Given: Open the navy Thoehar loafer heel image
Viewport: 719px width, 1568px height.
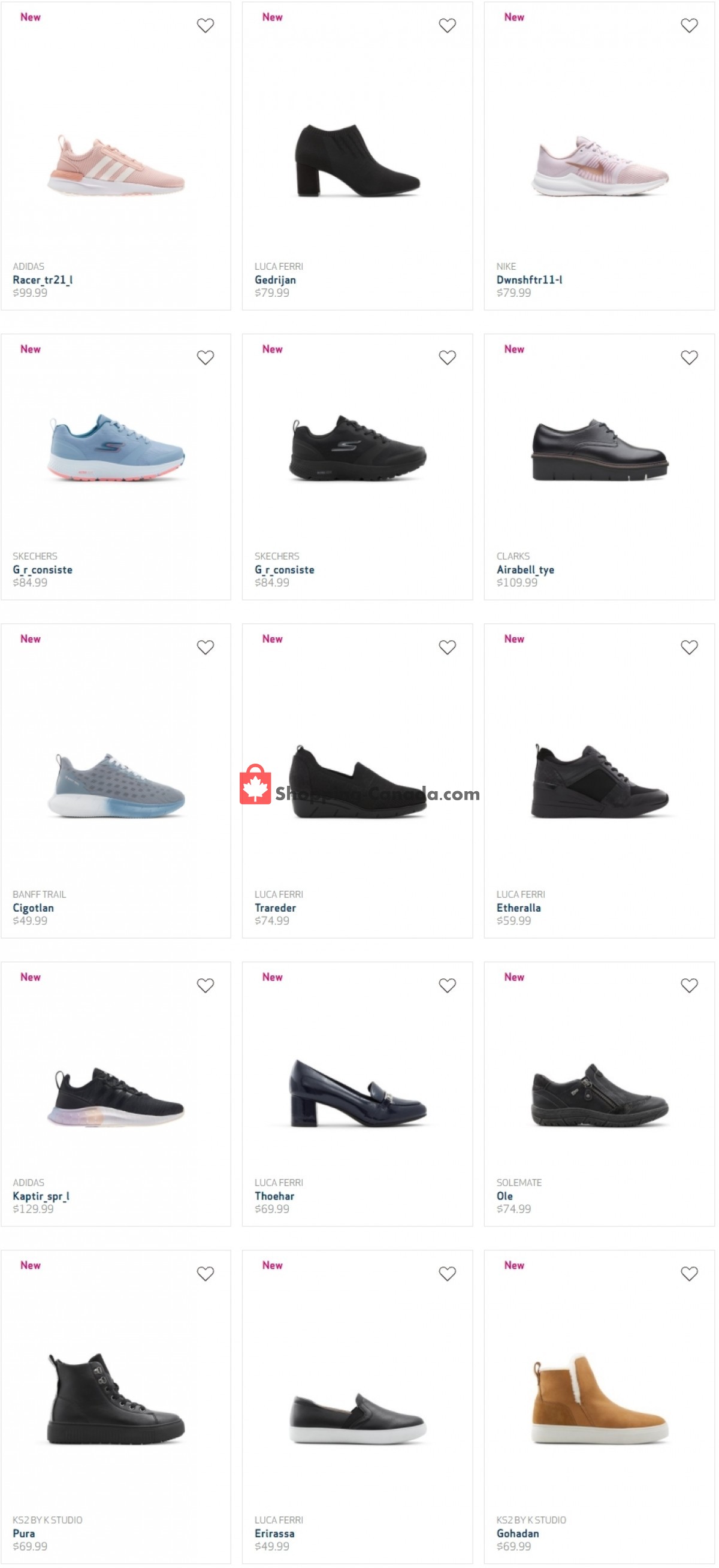Looking at the screenshot, I should [x=358, y=1094].
